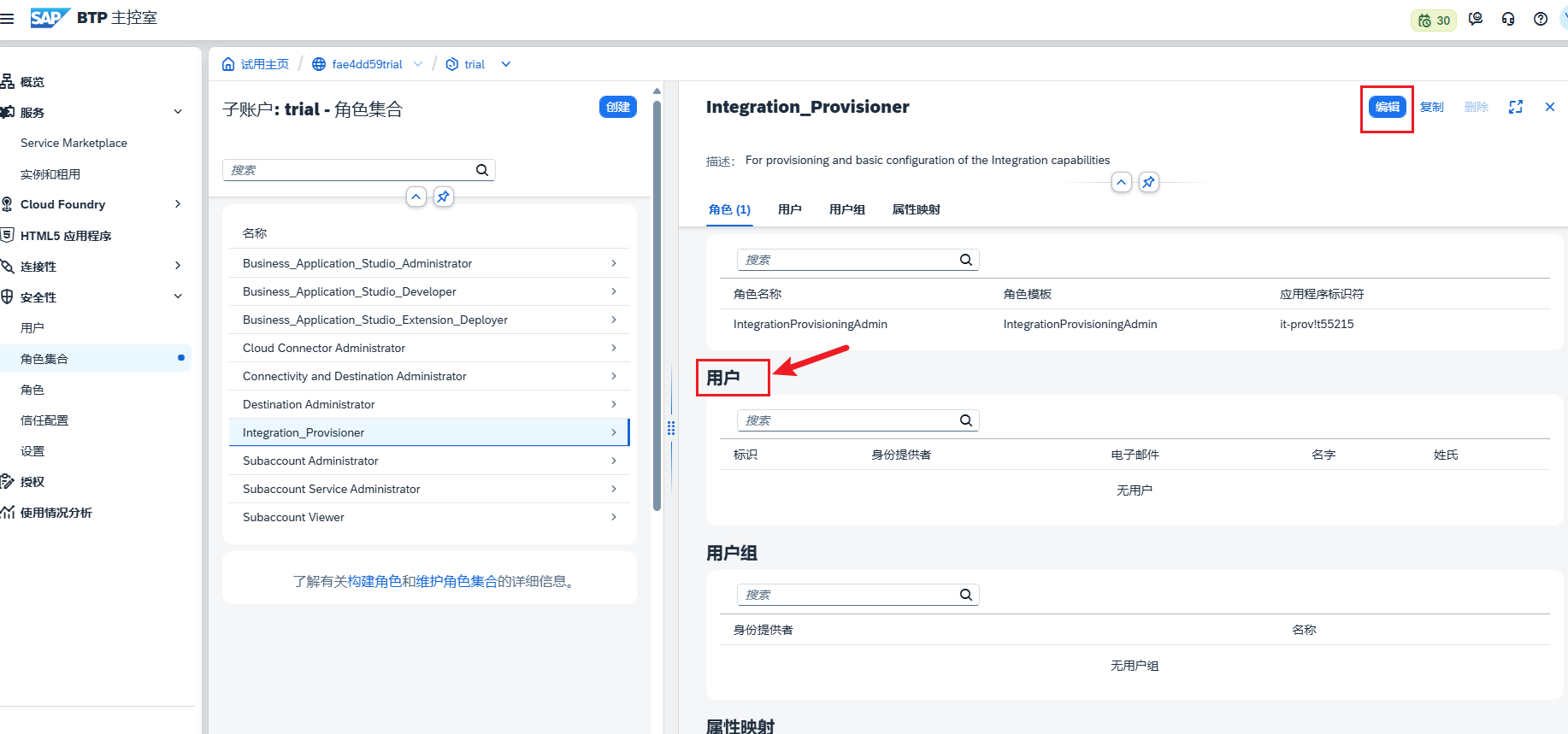This screenshot has width=1568, height=734.
Task: Select Cloud Connector Administrator row
Action: tap(429, 348)
